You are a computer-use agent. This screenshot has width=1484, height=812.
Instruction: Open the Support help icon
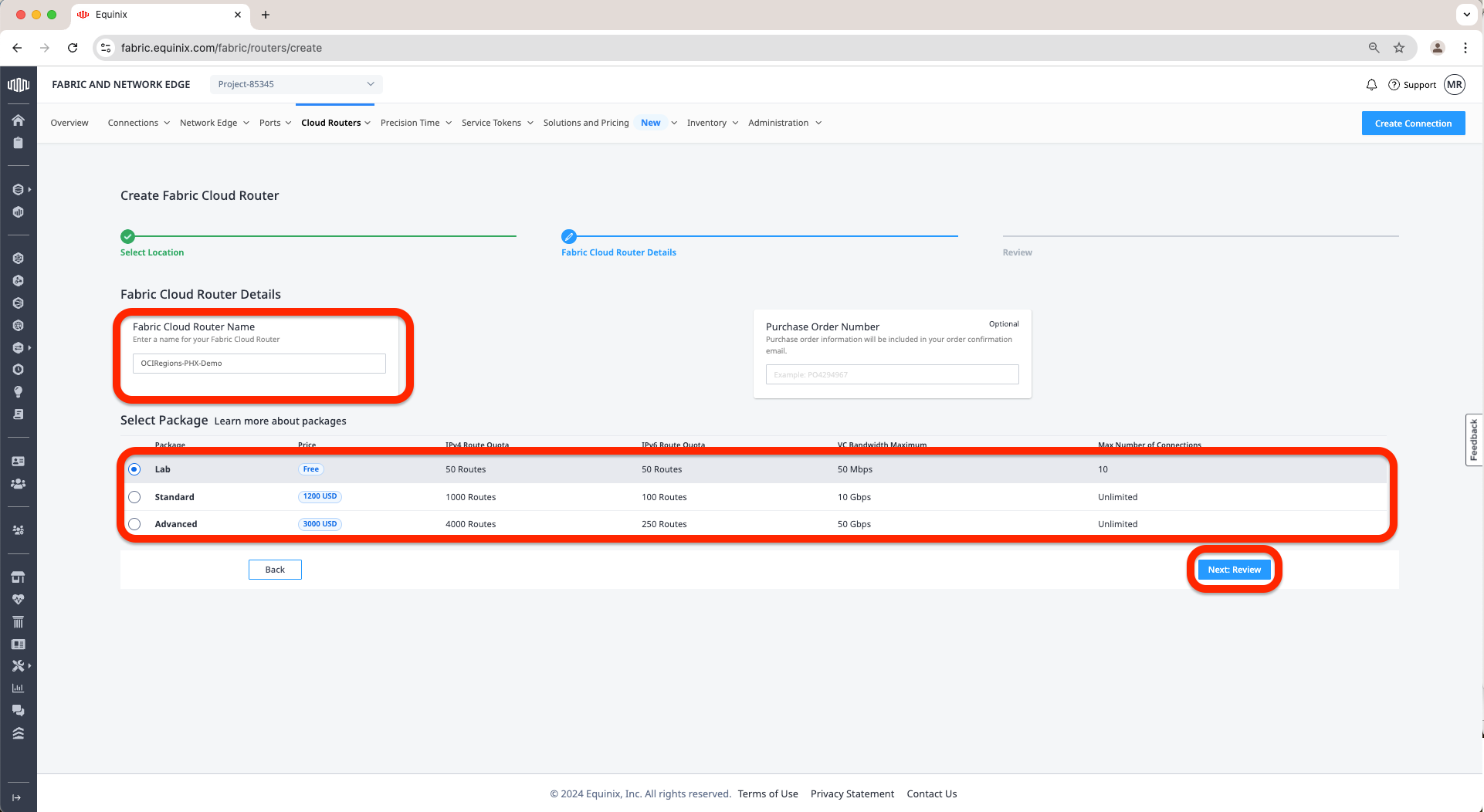point(1394,85)
